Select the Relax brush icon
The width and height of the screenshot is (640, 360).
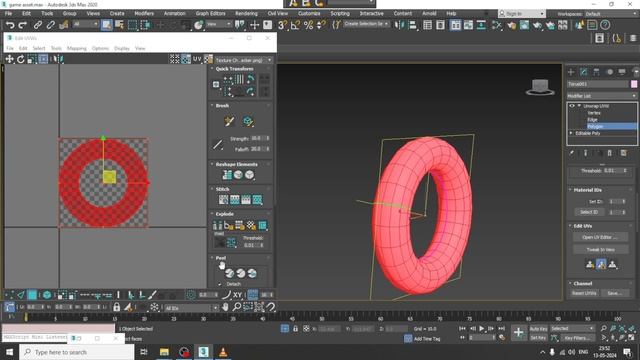248,121
